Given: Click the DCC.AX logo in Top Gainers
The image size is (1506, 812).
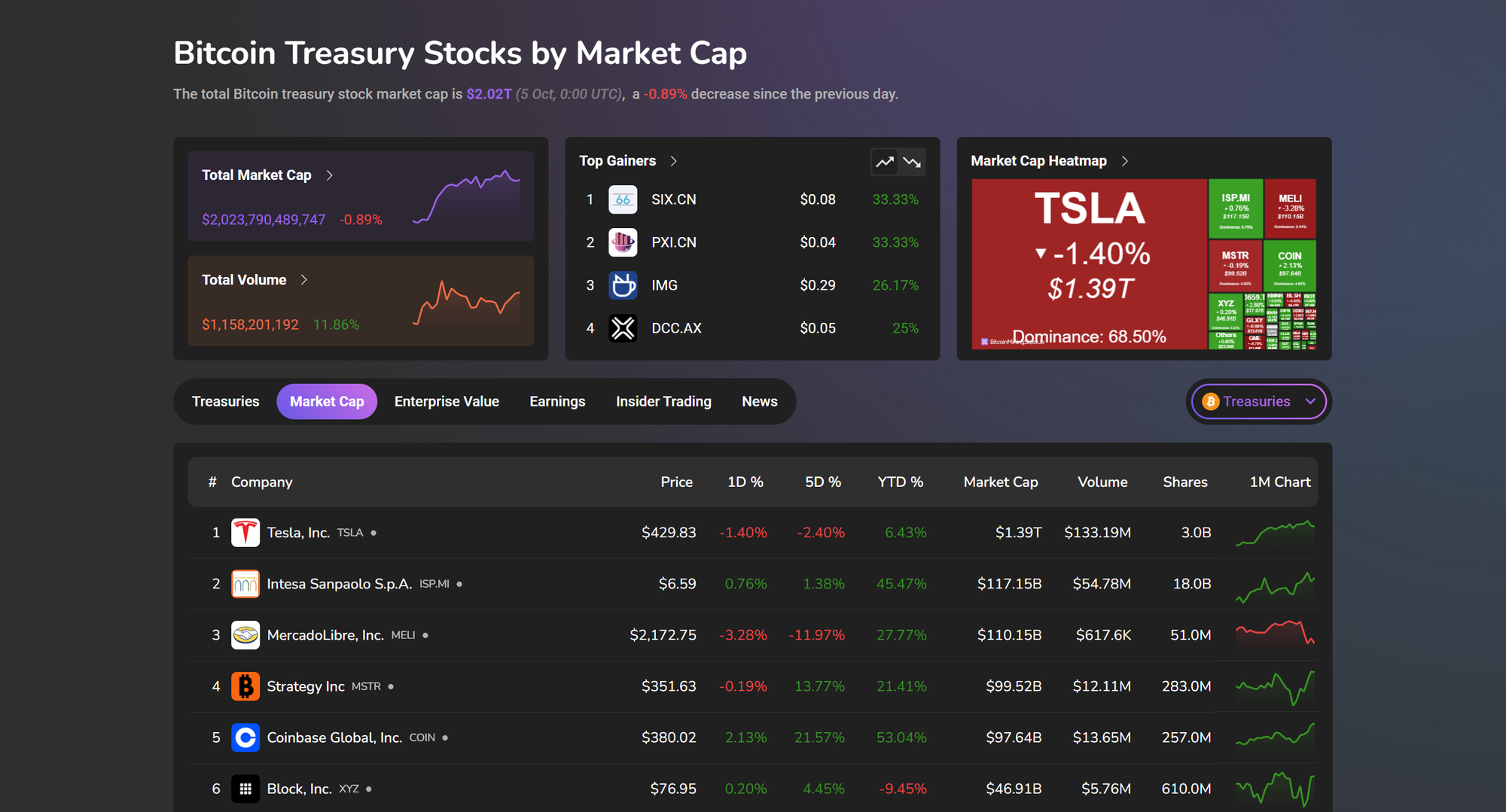Looking at the screenshot, I should coord(623,328).
